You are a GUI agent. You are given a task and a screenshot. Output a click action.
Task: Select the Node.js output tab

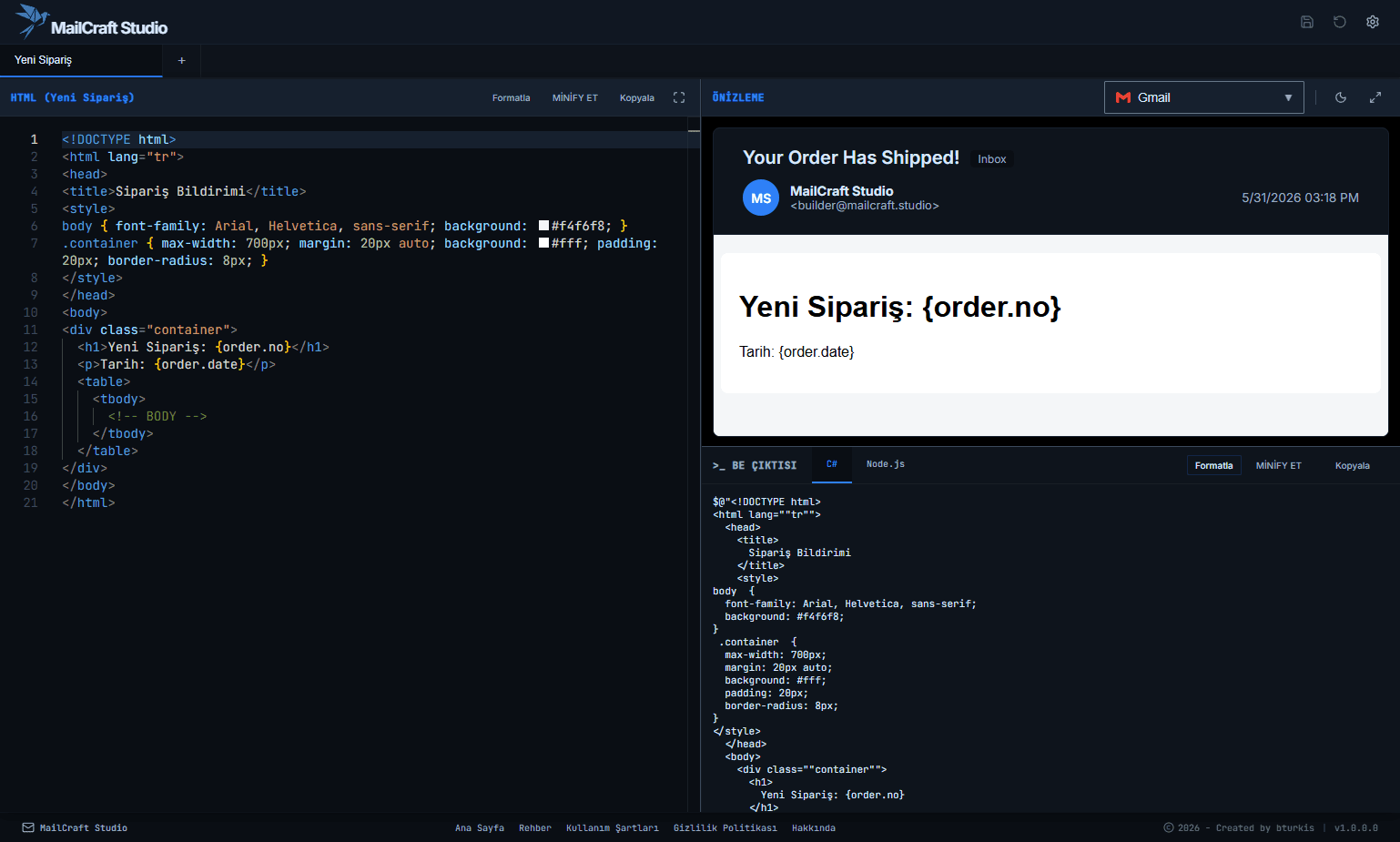(886, 464)
